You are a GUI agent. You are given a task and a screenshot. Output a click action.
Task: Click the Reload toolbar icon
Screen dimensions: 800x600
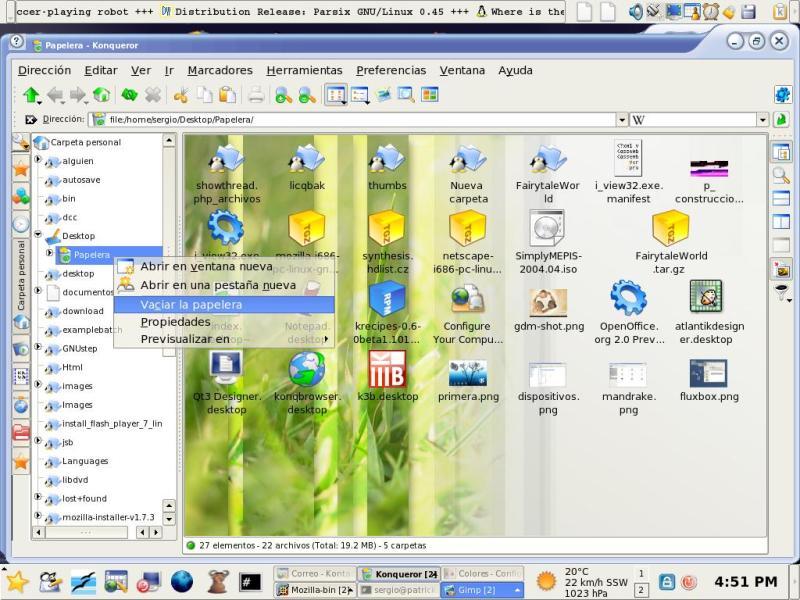point(129,95)
